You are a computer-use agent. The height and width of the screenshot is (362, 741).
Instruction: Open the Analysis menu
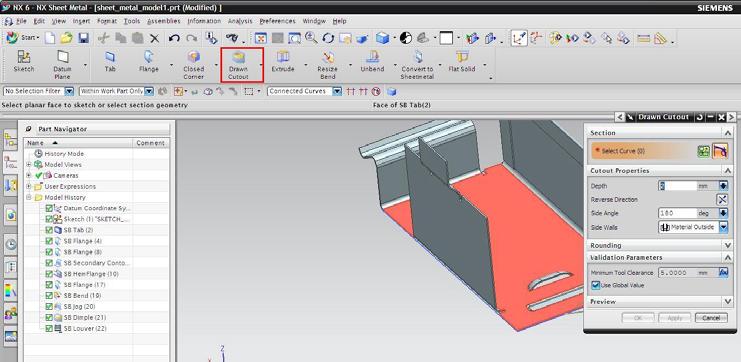coord(240,21)
